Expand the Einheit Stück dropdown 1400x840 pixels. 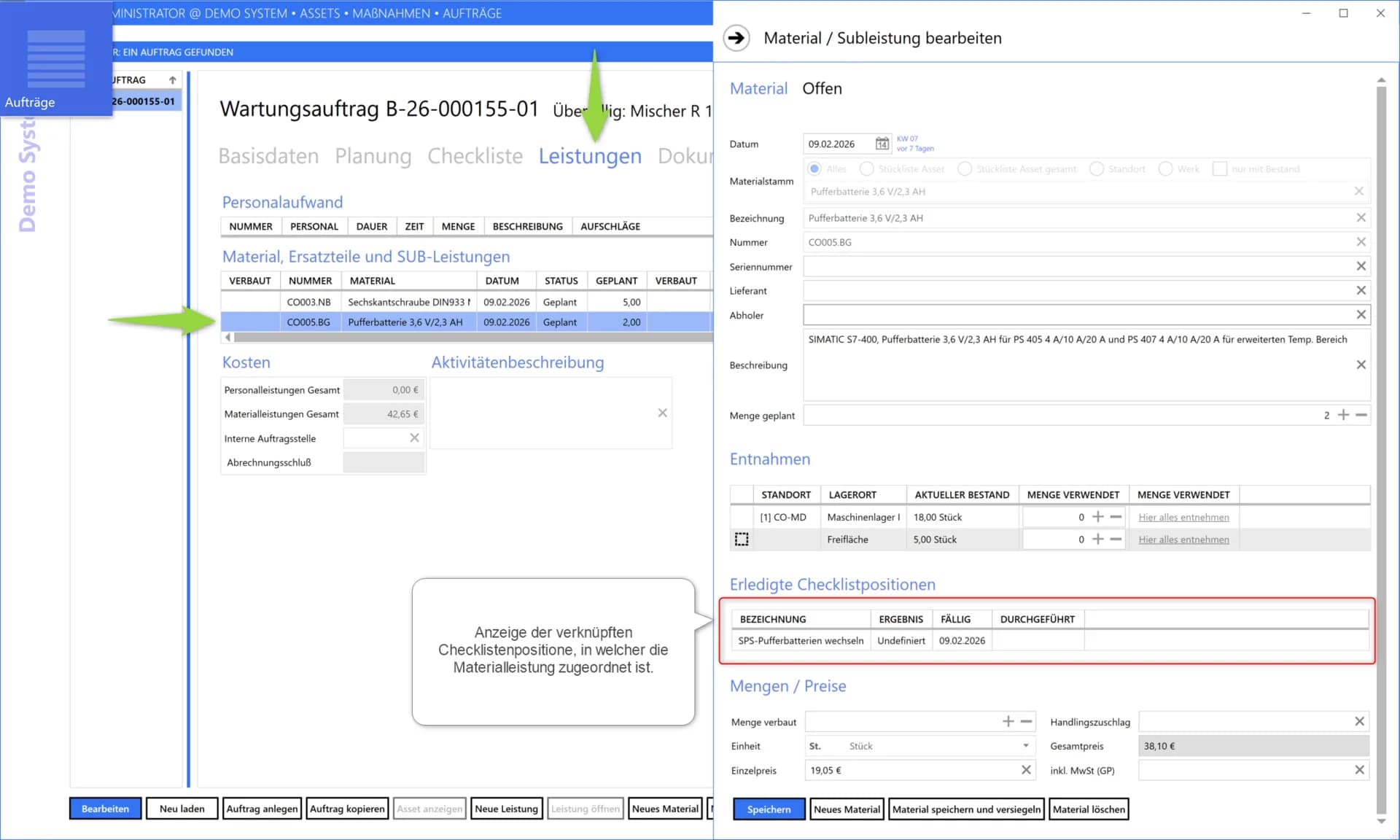(1025, 746)
